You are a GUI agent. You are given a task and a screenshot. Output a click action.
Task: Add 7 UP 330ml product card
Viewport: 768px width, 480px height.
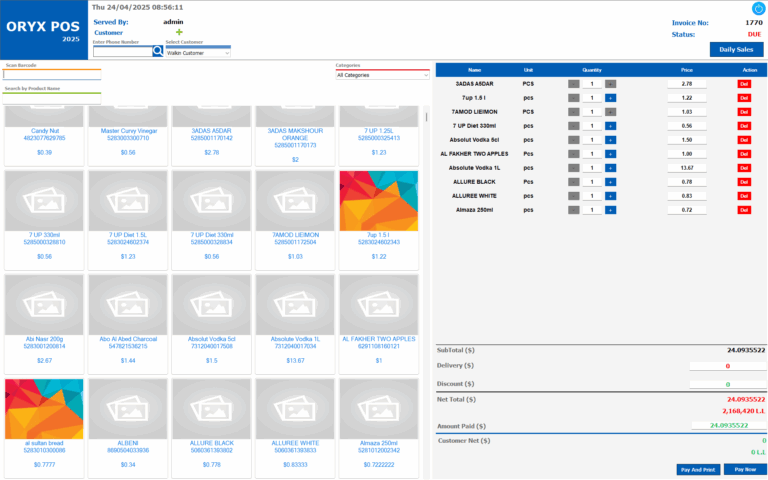tap(44, 219)
